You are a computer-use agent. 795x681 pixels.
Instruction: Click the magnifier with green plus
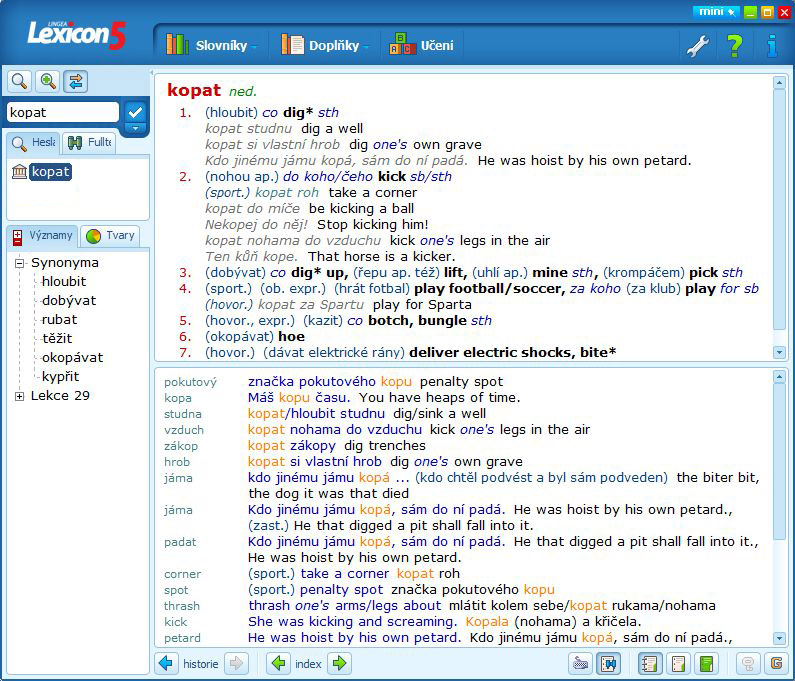pos(47,81)
